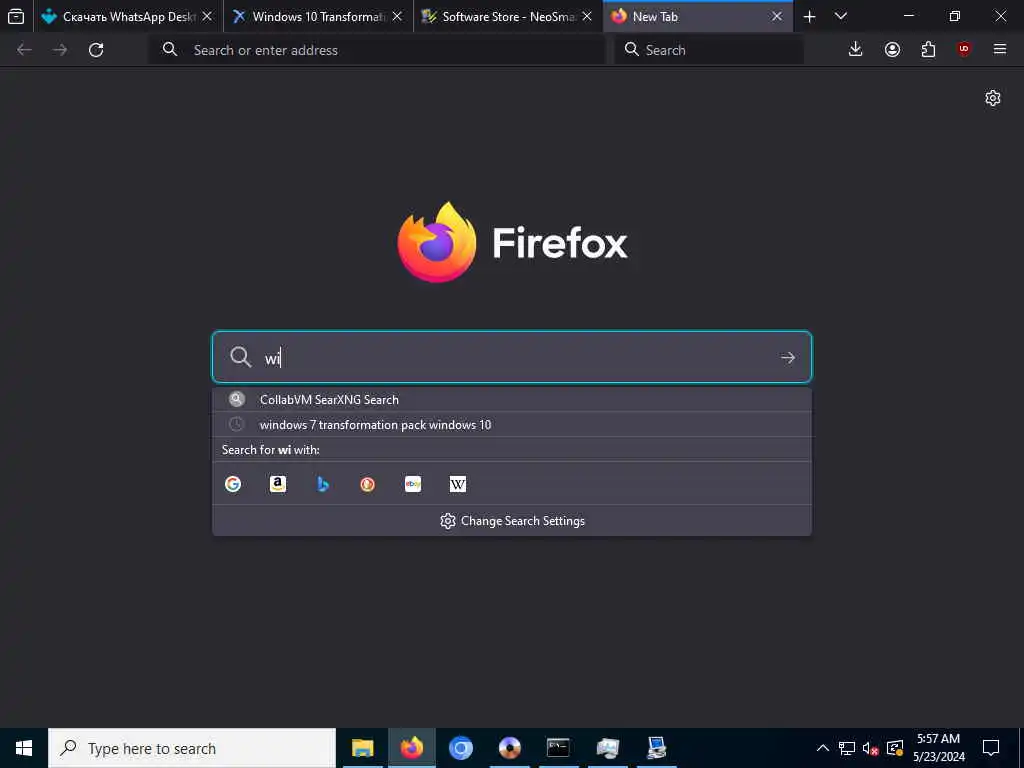Open the Firefox account menu

[892, 50]
